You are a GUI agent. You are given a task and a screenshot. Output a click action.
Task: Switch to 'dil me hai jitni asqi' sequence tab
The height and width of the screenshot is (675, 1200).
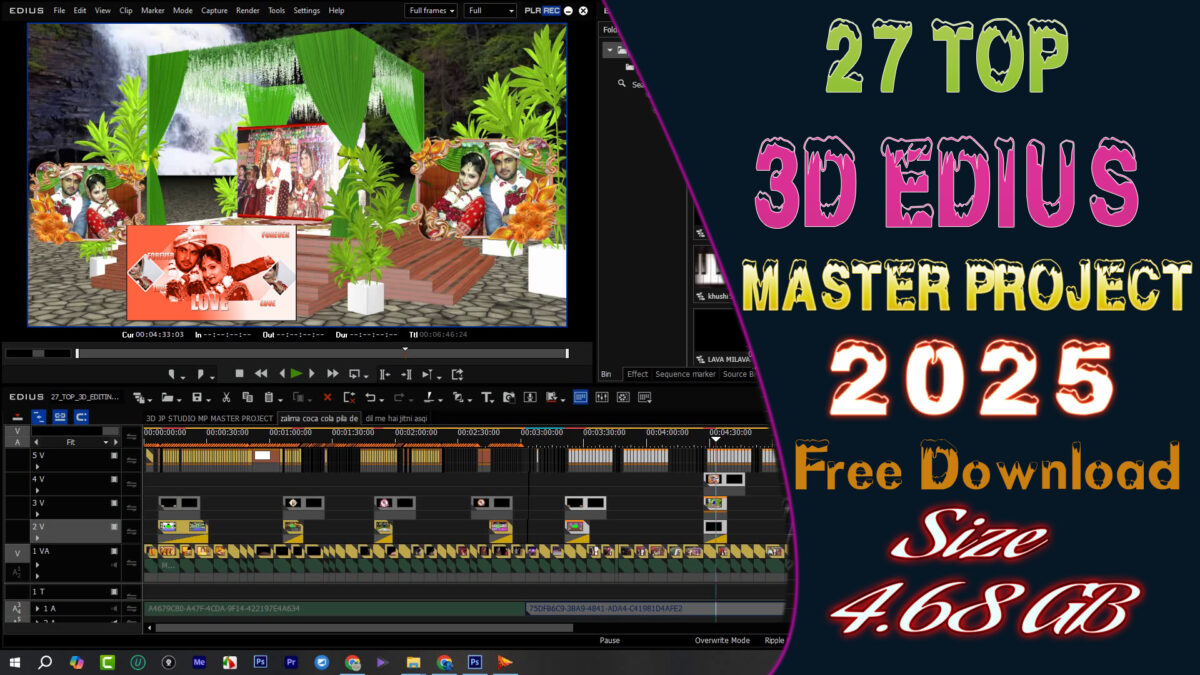click(x=396, y=418)
